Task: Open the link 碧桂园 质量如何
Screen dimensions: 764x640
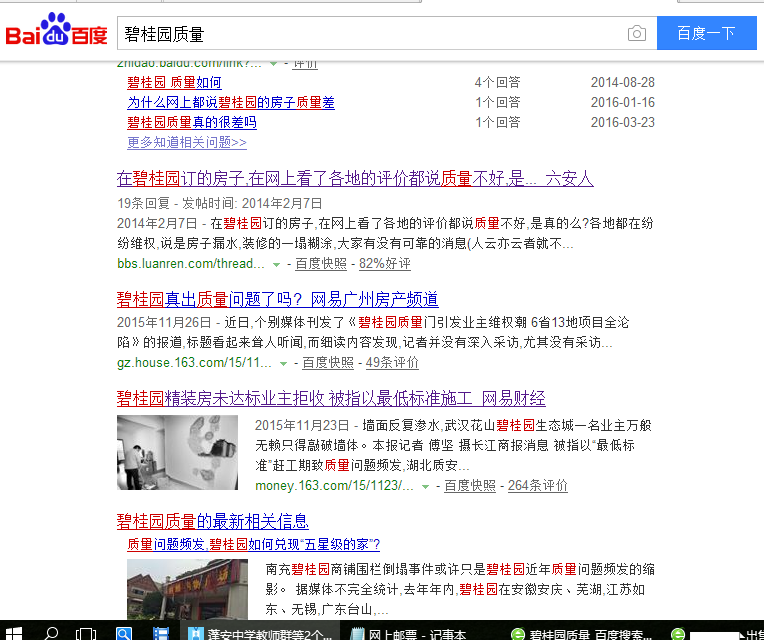Action: [174, 82]
